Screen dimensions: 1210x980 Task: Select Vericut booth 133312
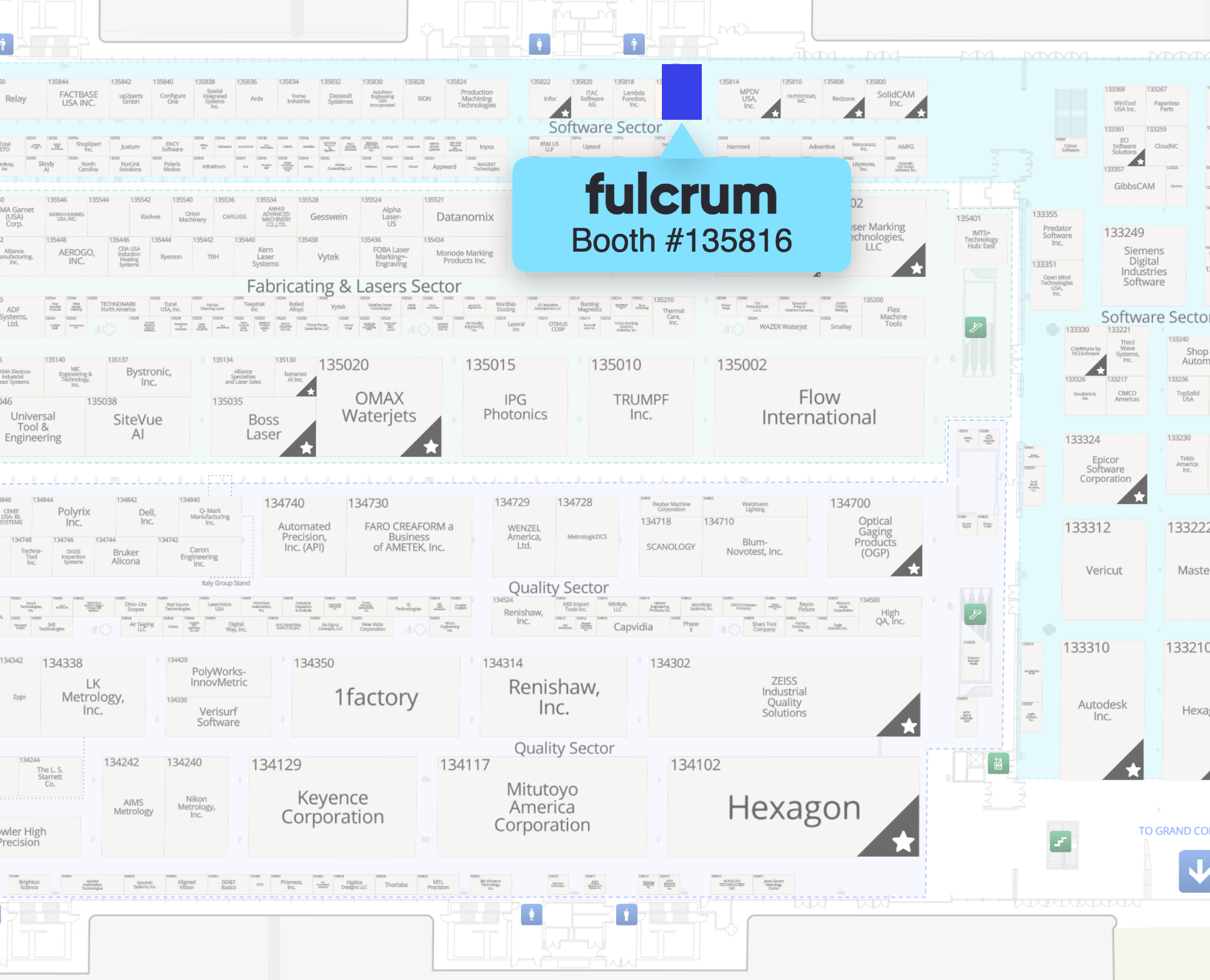coord(1104,569)
